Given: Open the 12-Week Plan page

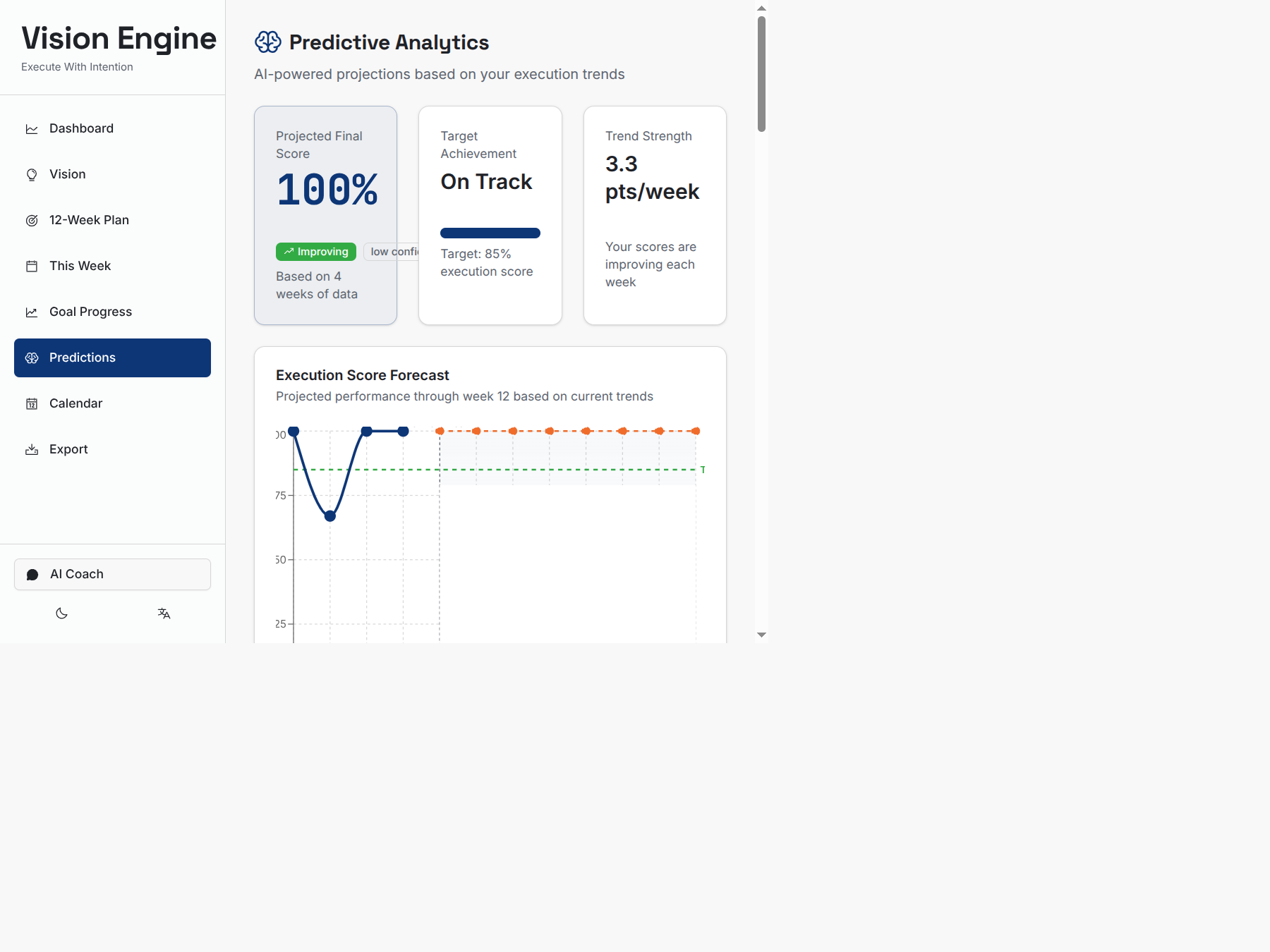Looking at the screenshot, I should pyautogui.click(x=112, y=220).
